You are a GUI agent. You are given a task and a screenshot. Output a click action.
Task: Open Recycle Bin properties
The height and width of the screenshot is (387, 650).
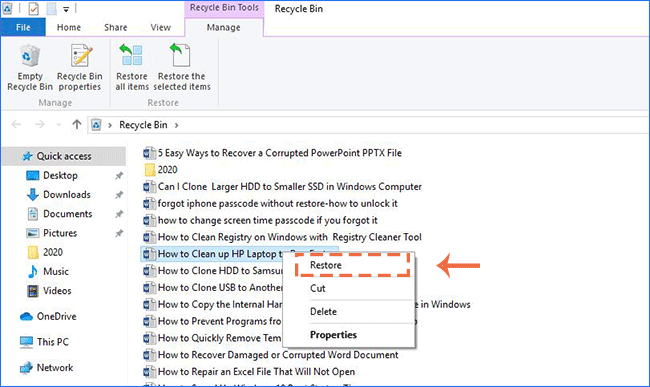tap(80, 68)
